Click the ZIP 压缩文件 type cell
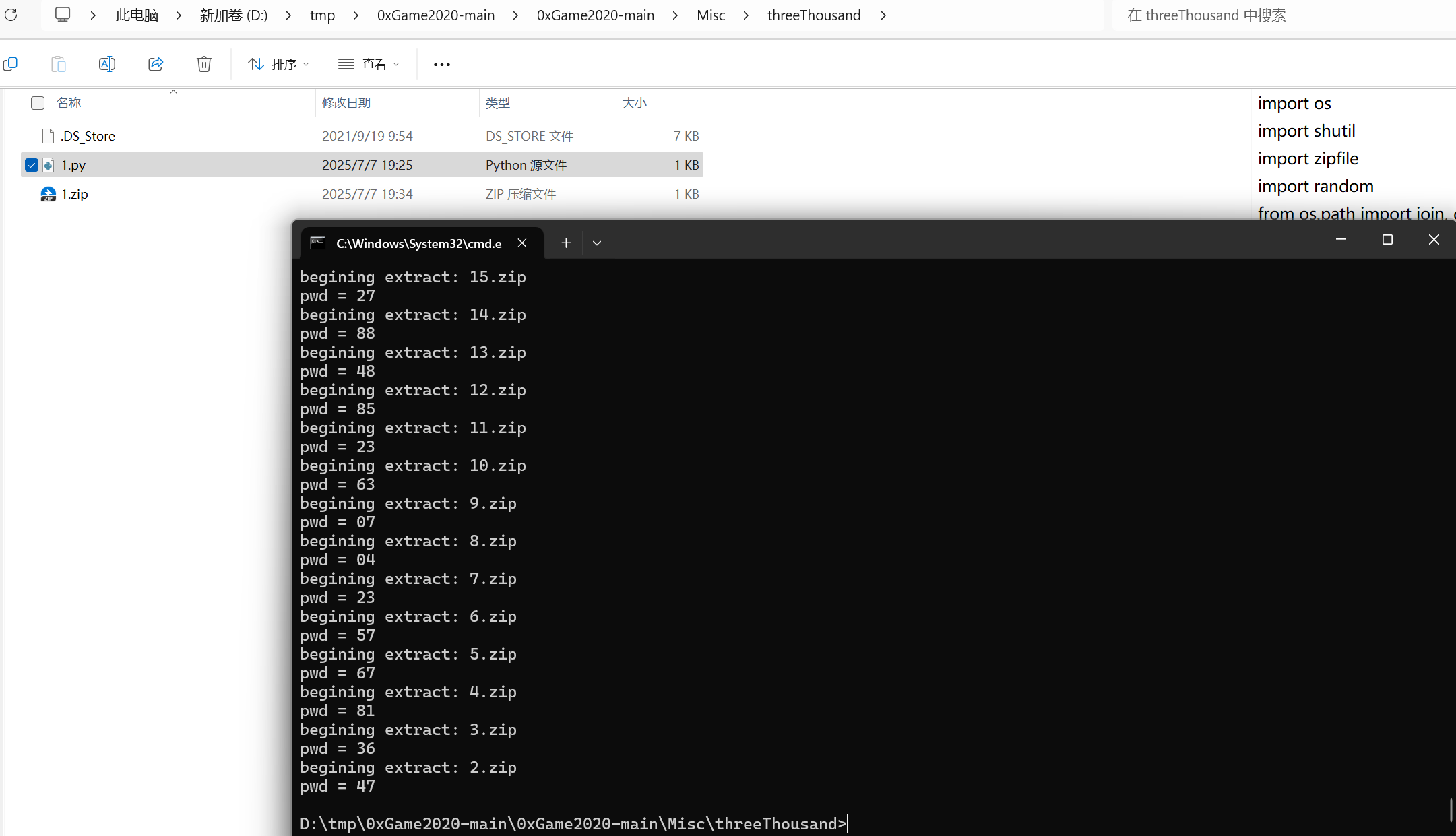1456x836 pixels. tap(521, 194)
